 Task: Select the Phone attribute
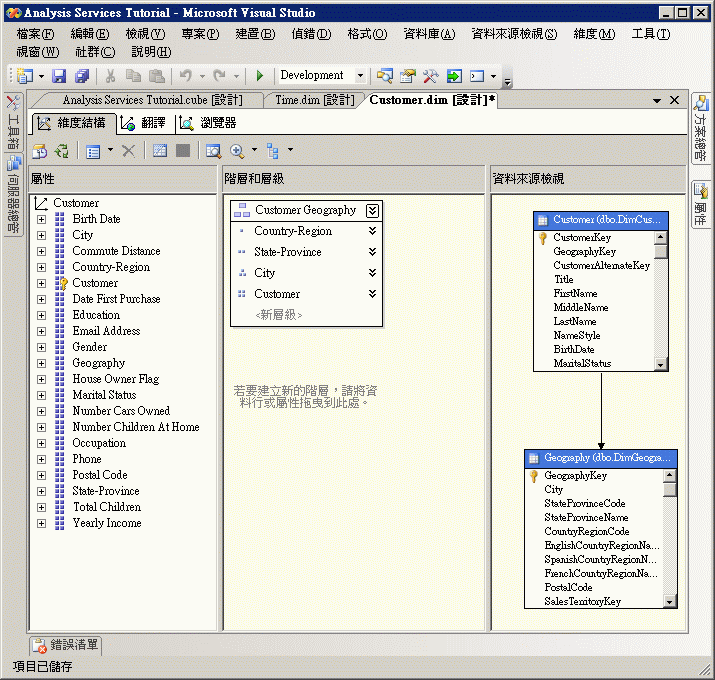click(x=87, y=459)
